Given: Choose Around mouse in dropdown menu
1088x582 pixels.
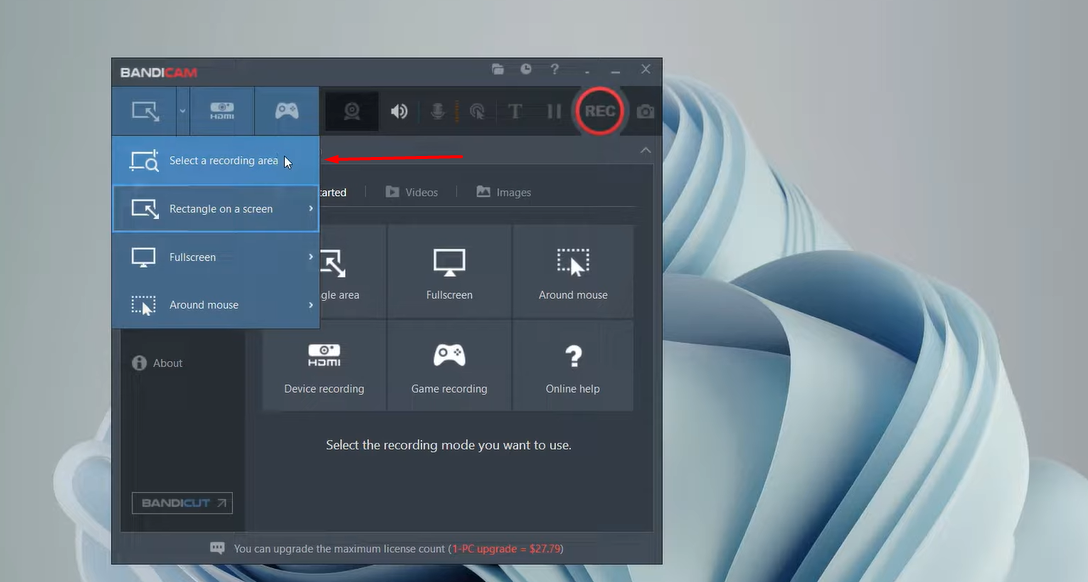Looking at the screenshot, I should 216,305.
